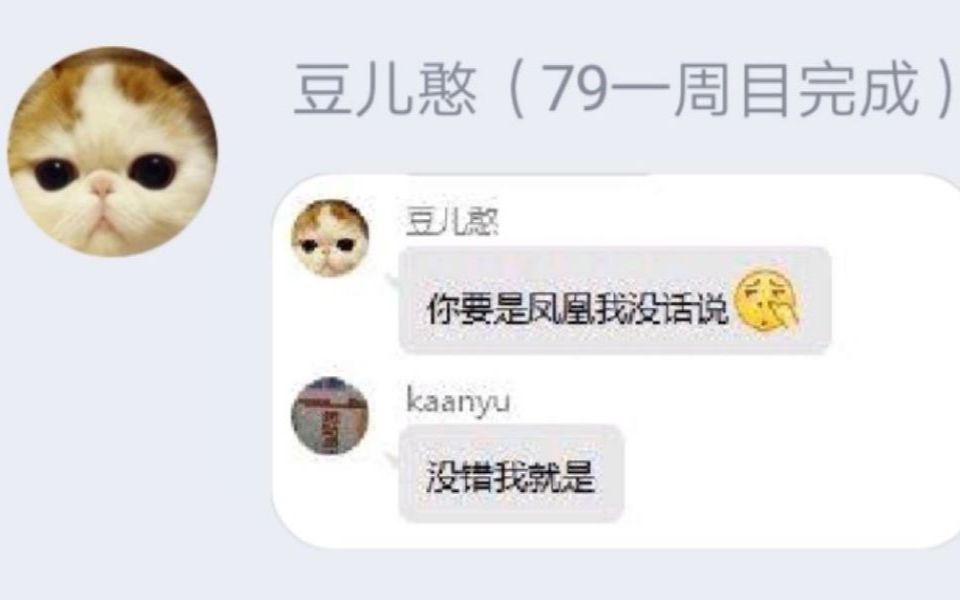
Task: Select the 你要是凤凰我没话说 message bubble
Action: click(615, 300)
